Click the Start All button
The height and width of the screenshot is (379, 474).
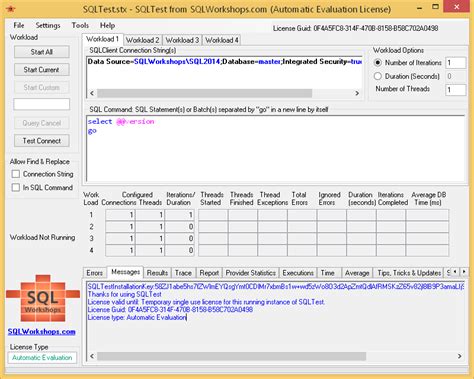42,52
